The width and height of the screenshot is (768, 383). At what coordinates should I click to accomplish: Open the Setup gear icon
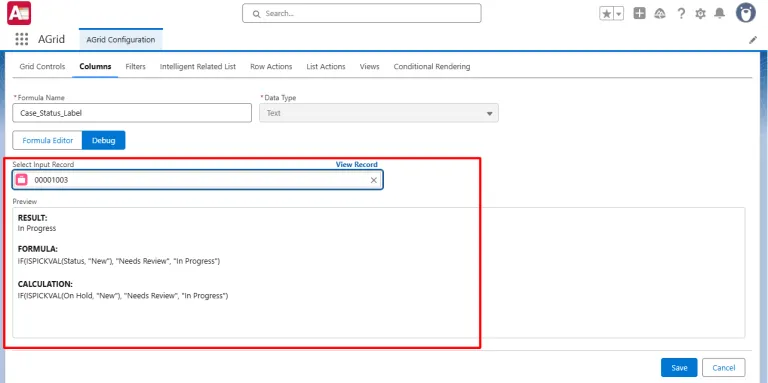(x=700, y=14)
